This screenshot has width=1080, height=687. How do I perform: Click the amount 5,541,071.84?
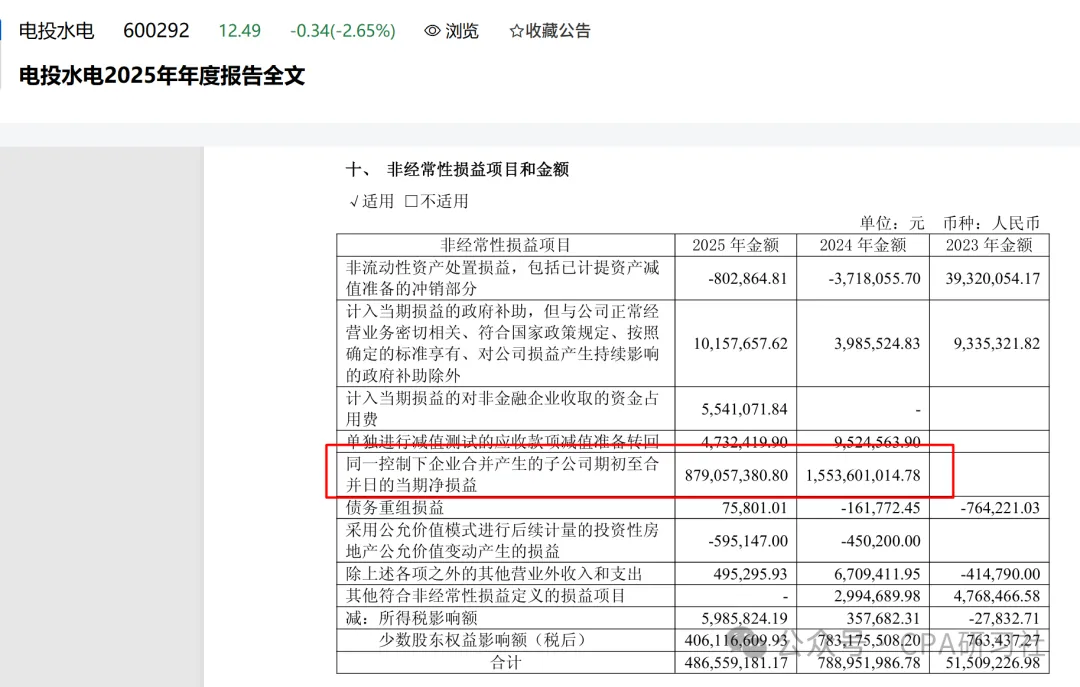point(745,409)
